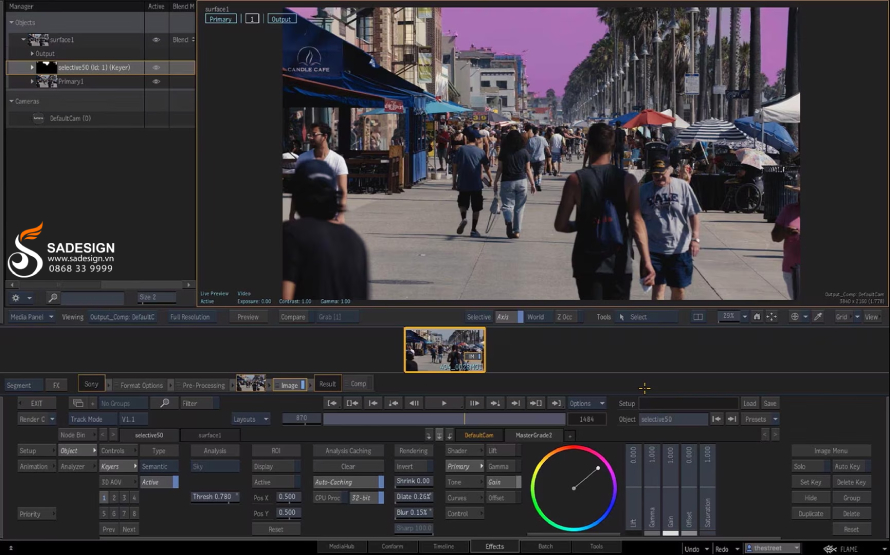Click the Saturation vertical slider

(707, 490)
